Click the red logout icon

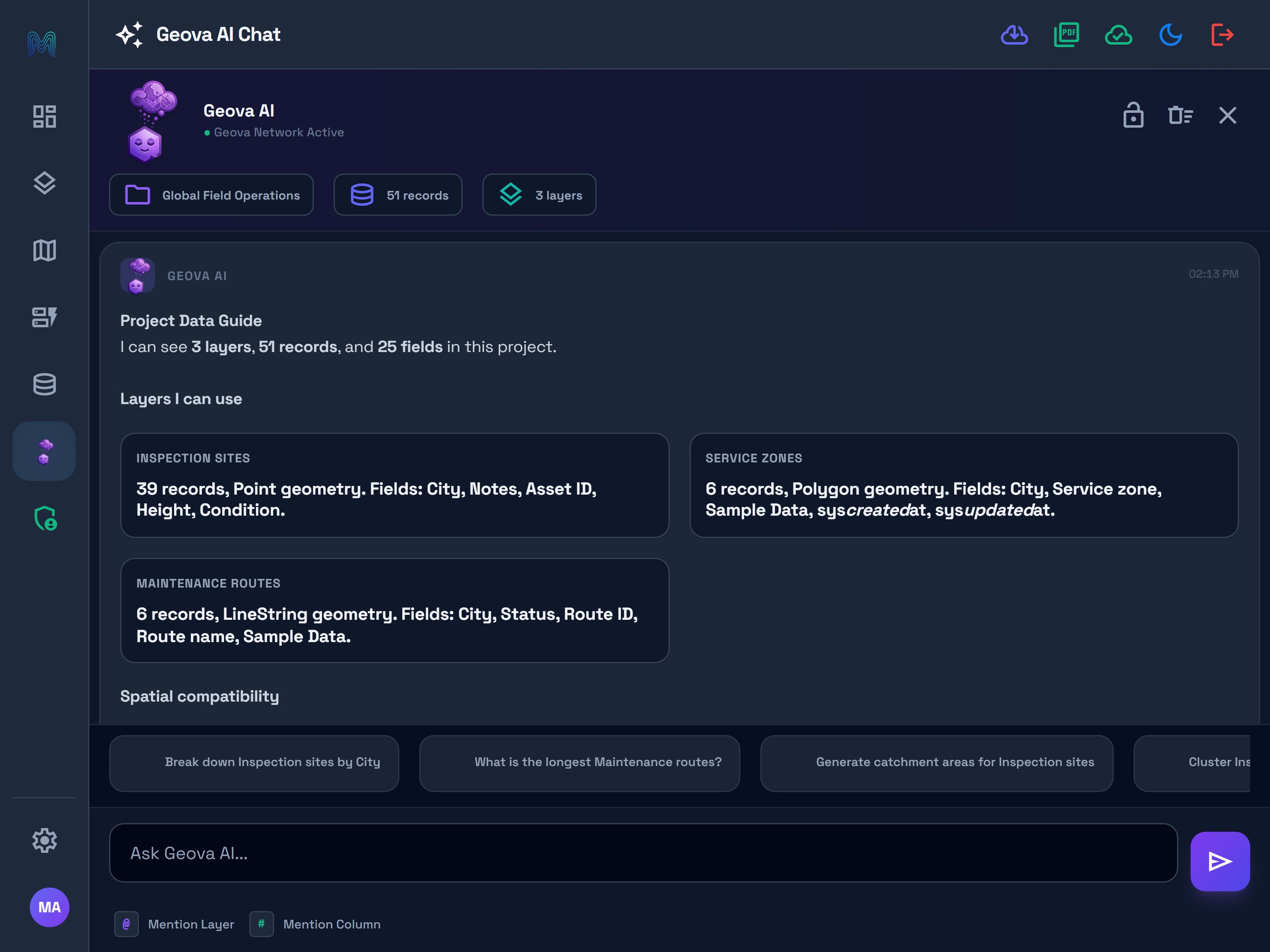1222,35
